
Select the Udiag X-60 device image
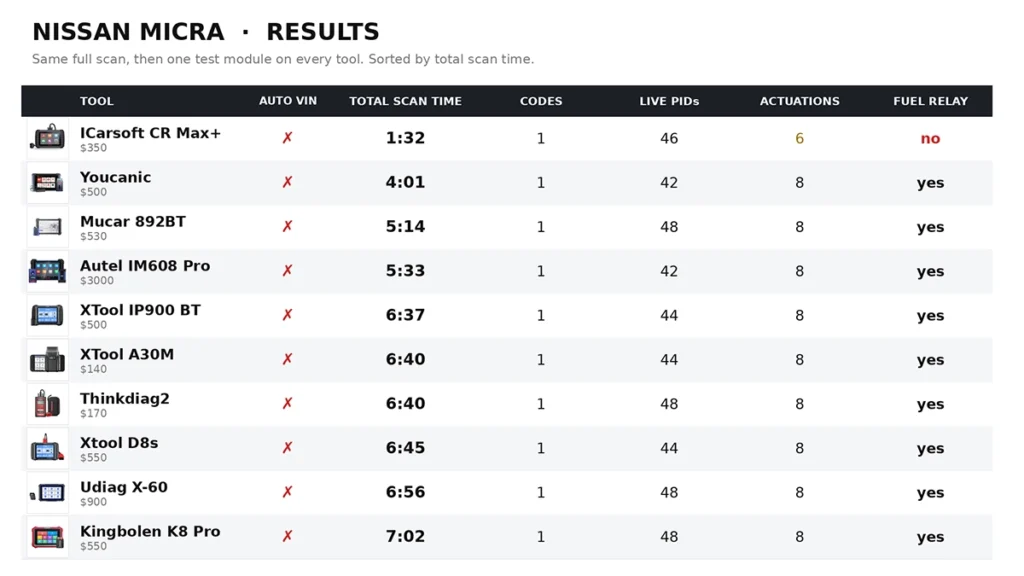pyautogui.click(x=48, y=492)
